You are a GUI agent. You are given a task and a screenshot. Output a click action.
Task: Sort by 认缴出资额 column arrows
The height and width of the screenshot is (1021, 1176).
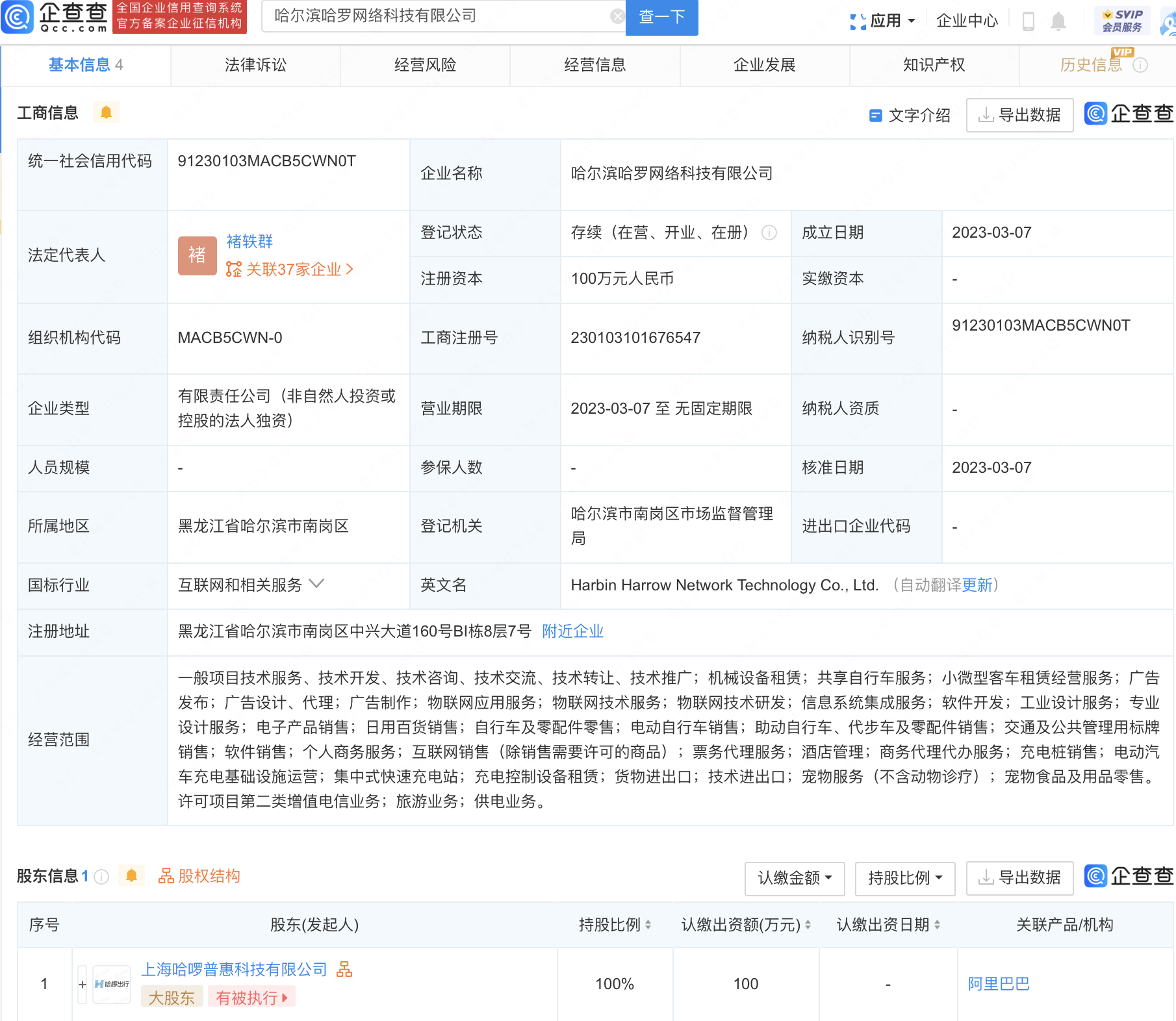click(x=808, y=925)
